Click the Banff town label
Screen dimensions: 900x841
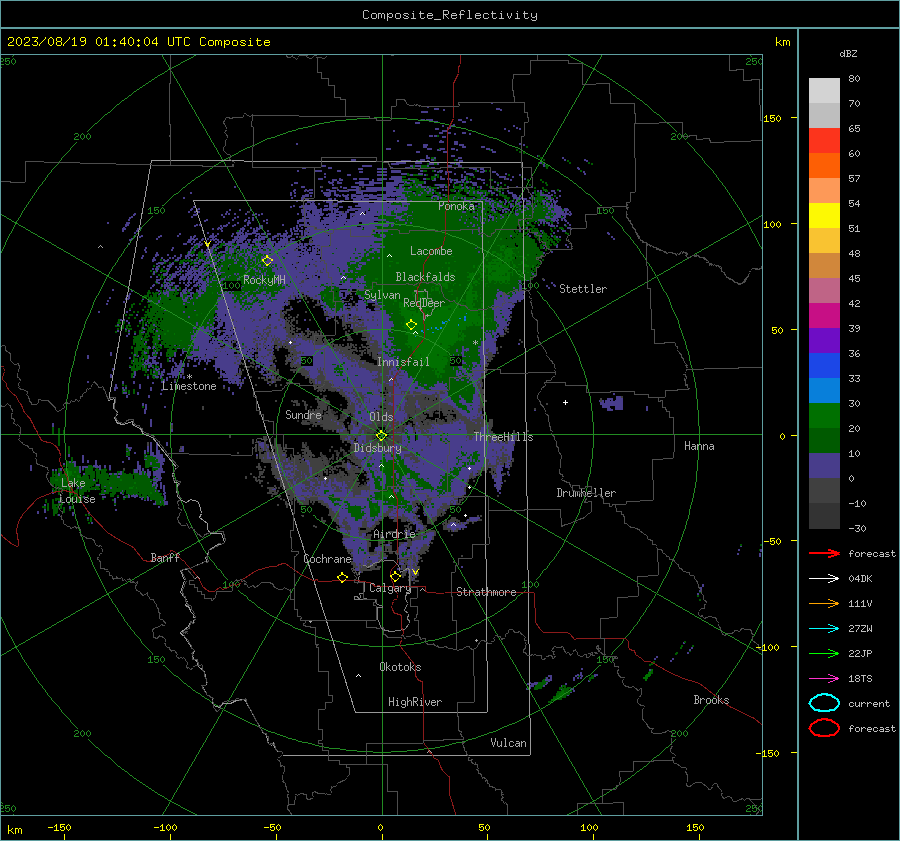165,557
